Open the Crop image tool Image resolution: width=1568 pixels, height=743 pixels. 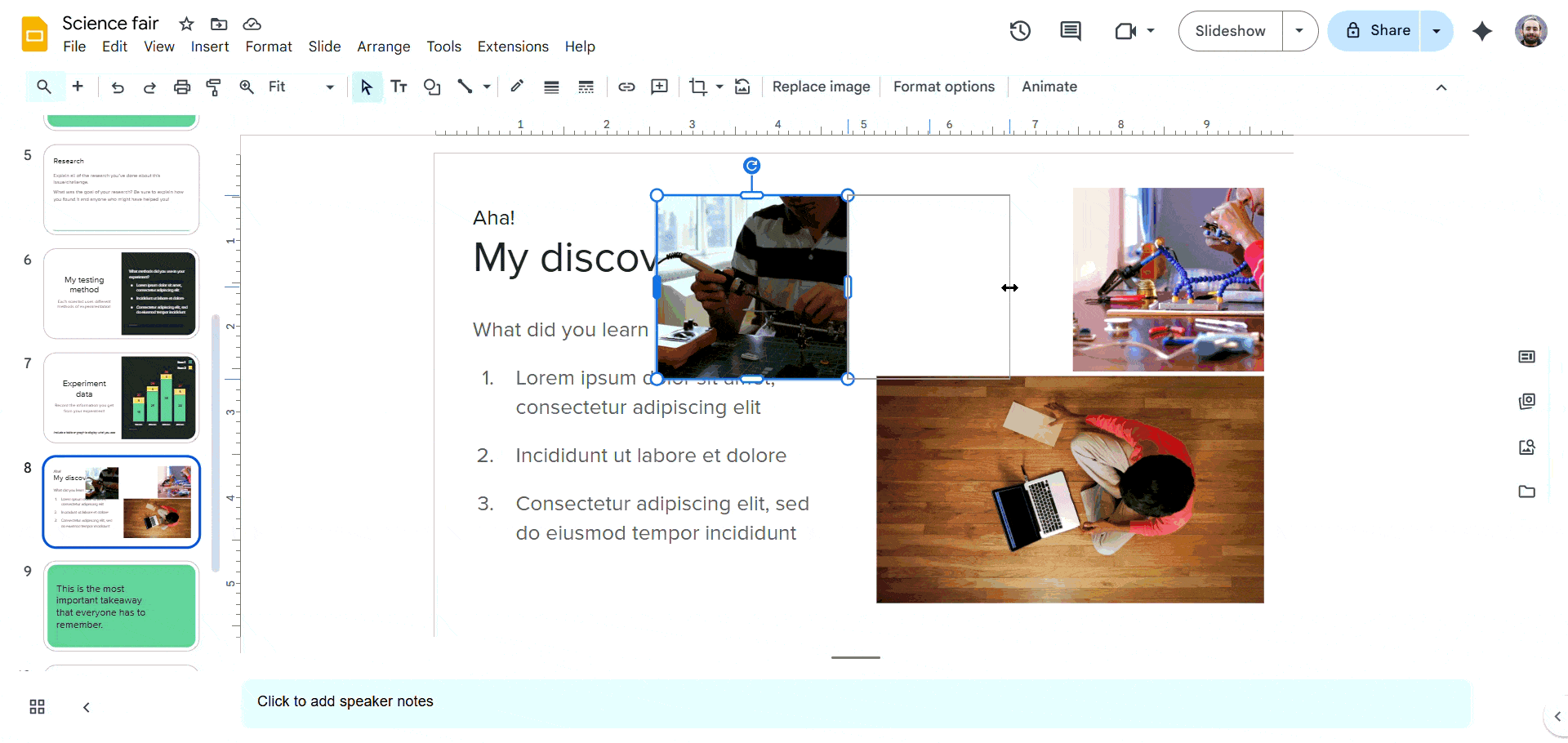697,87
